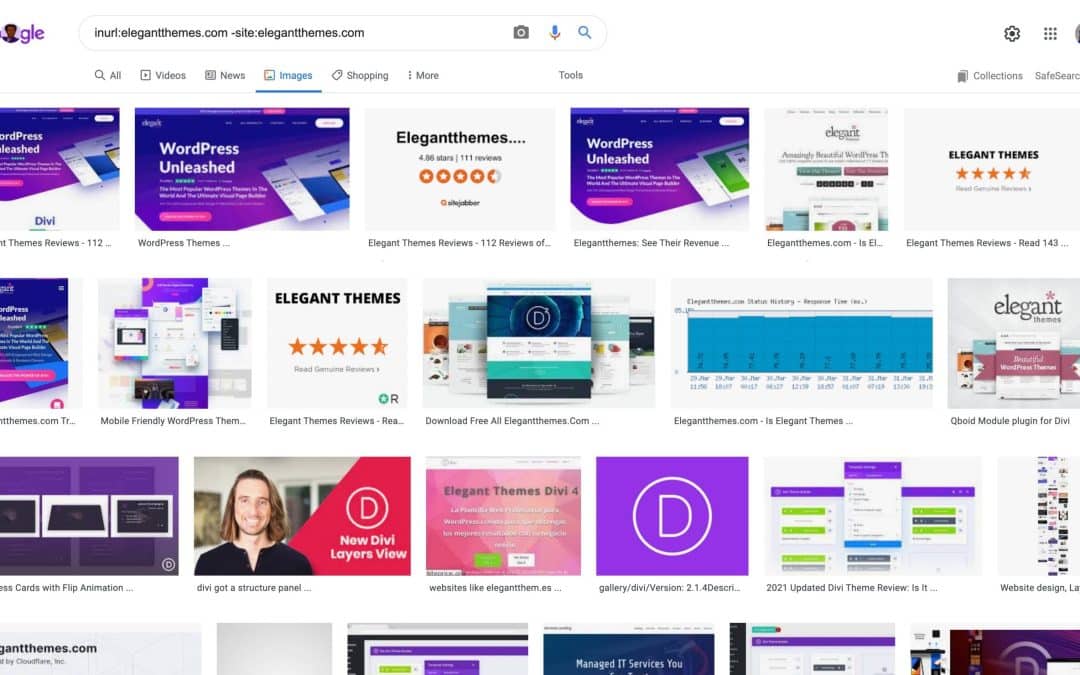Viewport: 1080px width, 675px height.
Task: Click caption 'WordPress Themes ...'
Action: [x=184, y=243]
